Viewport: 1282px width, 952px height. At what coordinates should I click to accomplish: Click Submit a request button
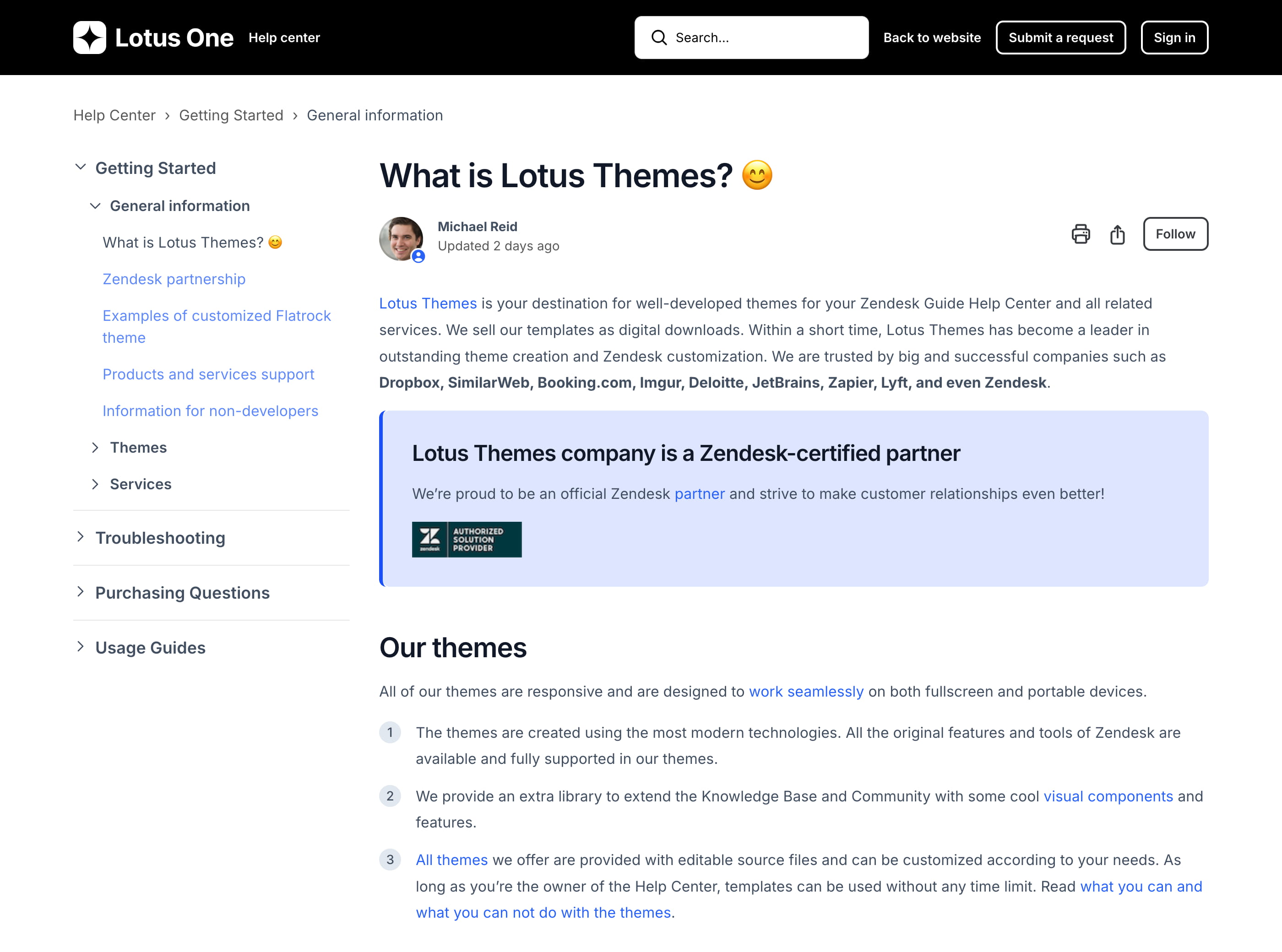[x=1060, y=38]
